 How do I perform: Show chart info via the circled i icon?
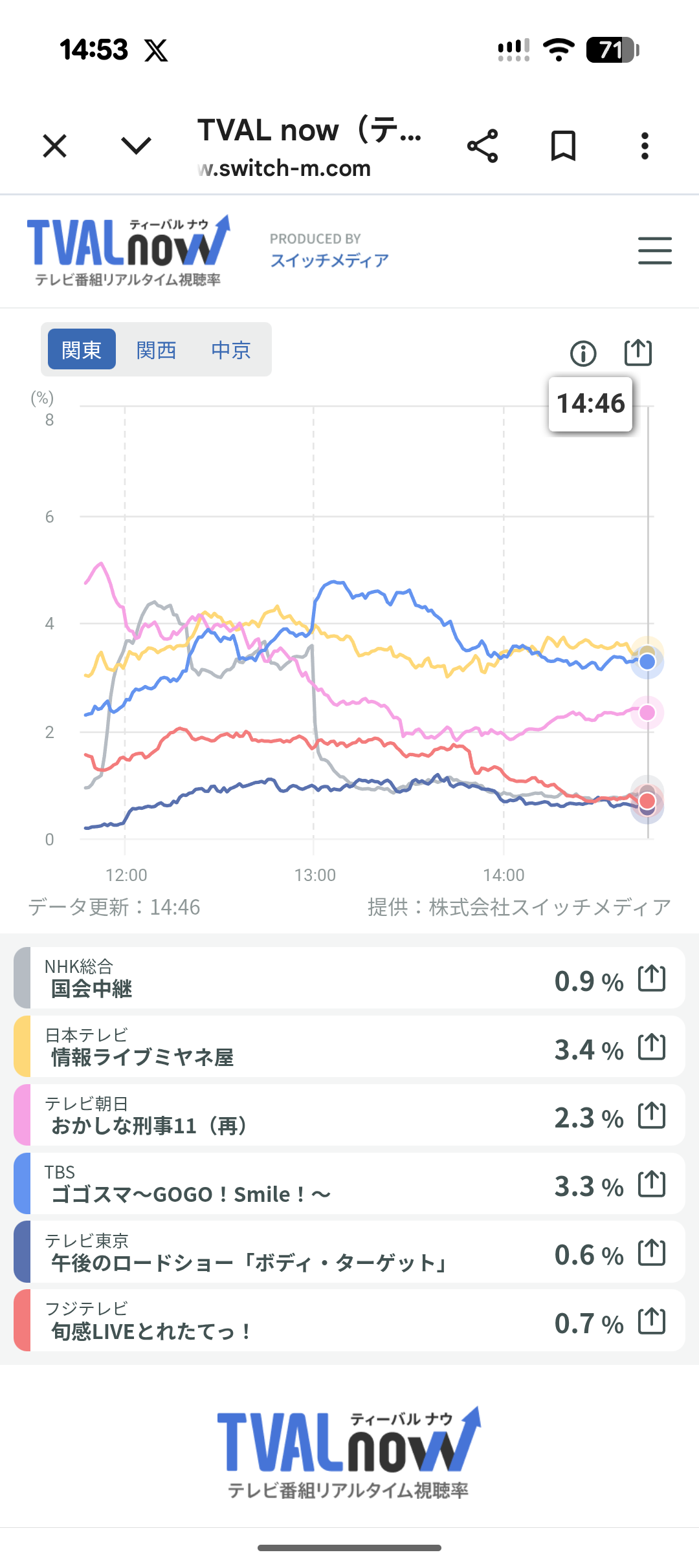(583, 353)
